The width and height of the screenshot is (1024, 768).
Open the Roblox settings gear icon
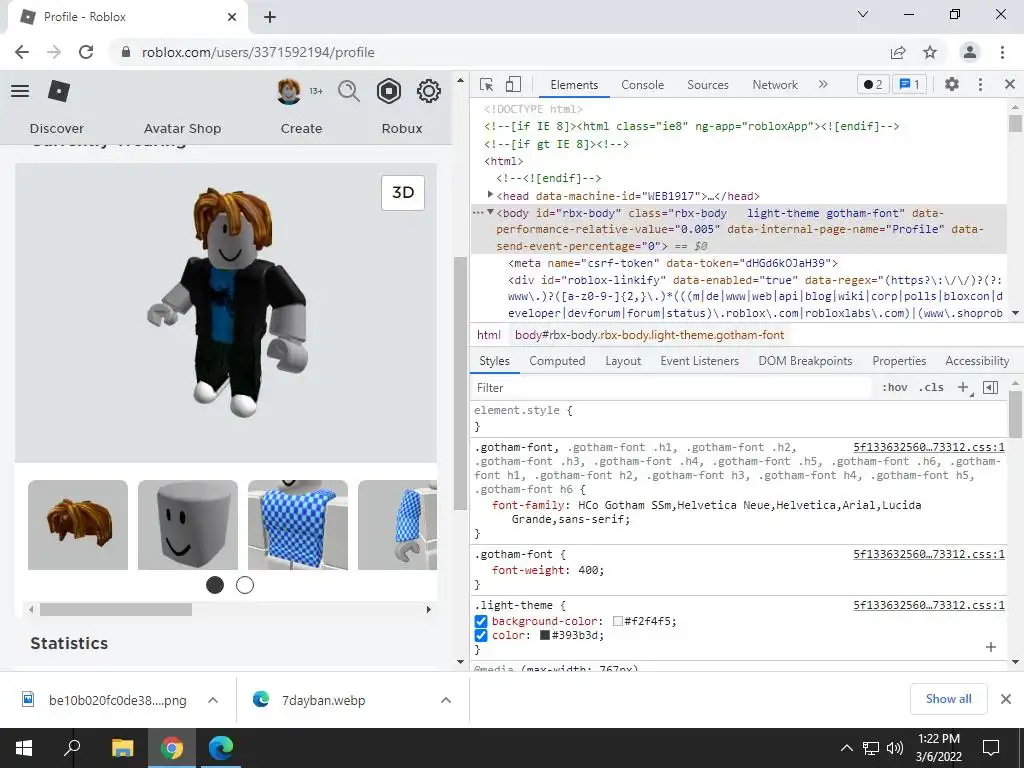point(428,91)
